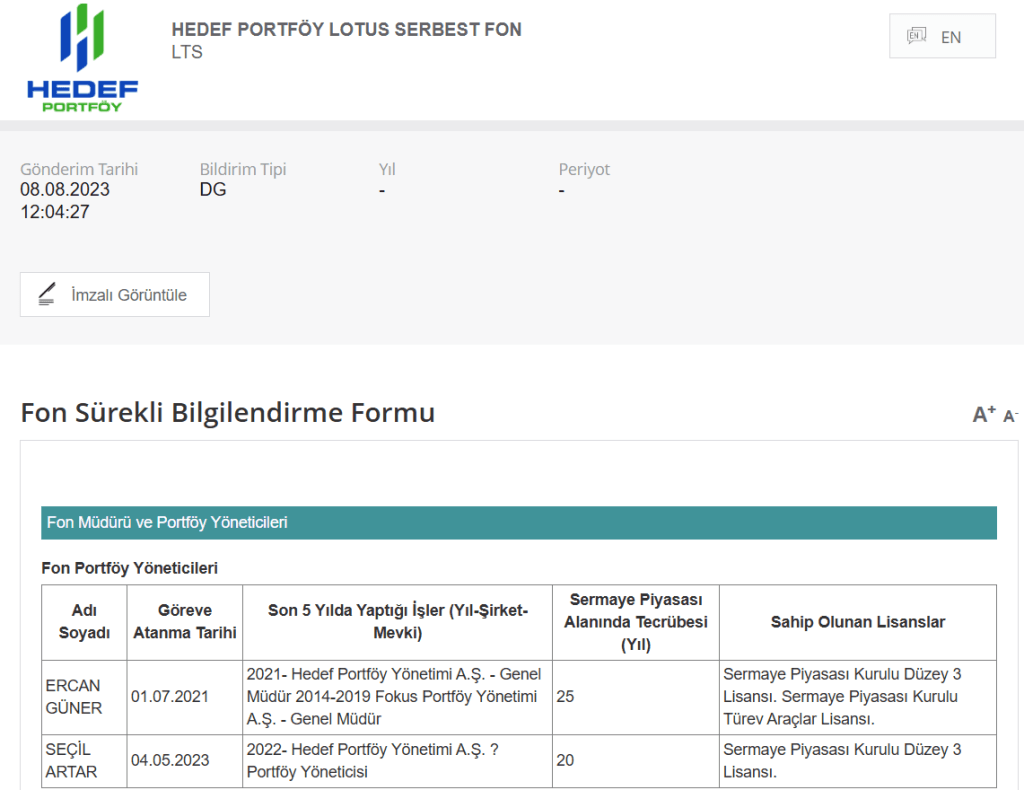
Task: Click SEÇİL ARTAR's Düzey 3 license cell
Action: 858,761
